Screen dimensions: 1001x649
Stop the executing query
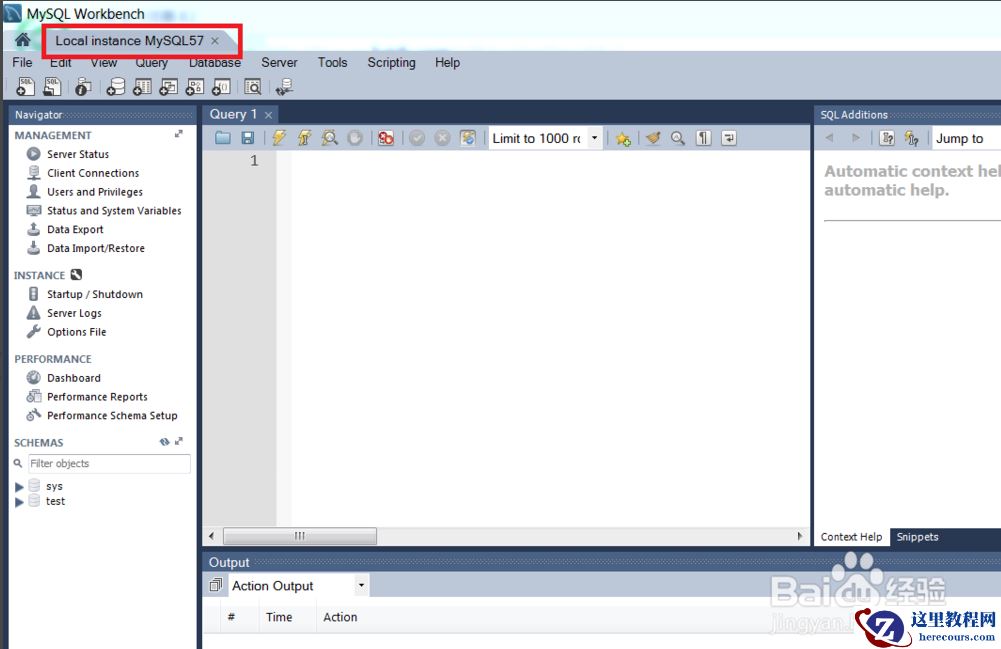(x=355, y=138)
